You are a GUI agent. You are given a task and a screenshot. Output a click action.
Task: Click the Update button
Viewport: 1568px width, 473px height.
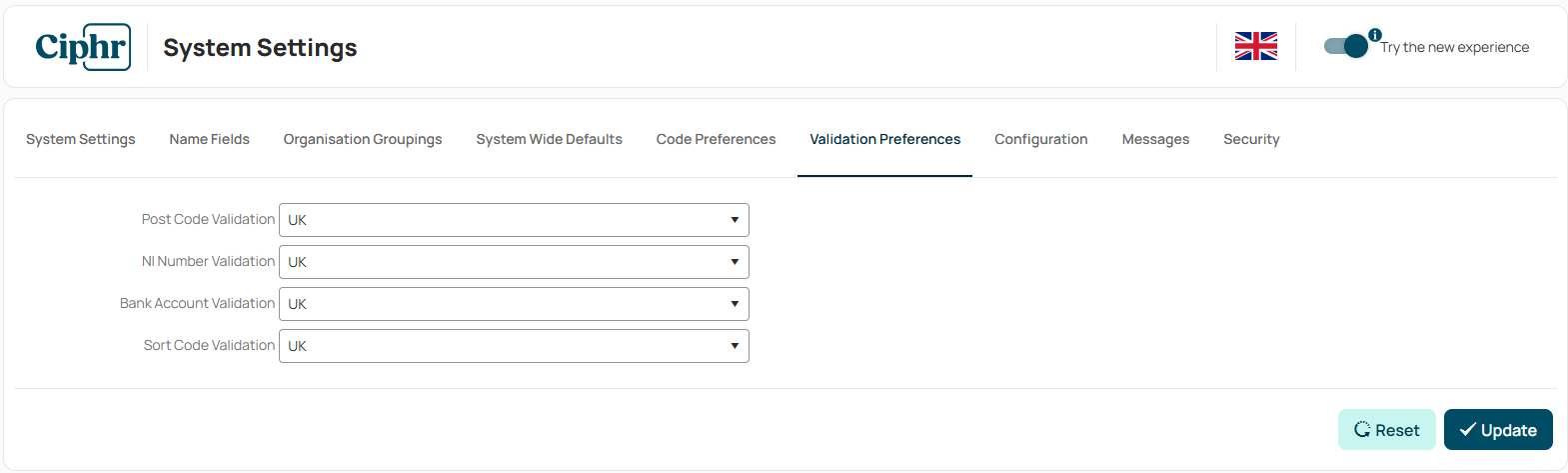pos(1498,430)
